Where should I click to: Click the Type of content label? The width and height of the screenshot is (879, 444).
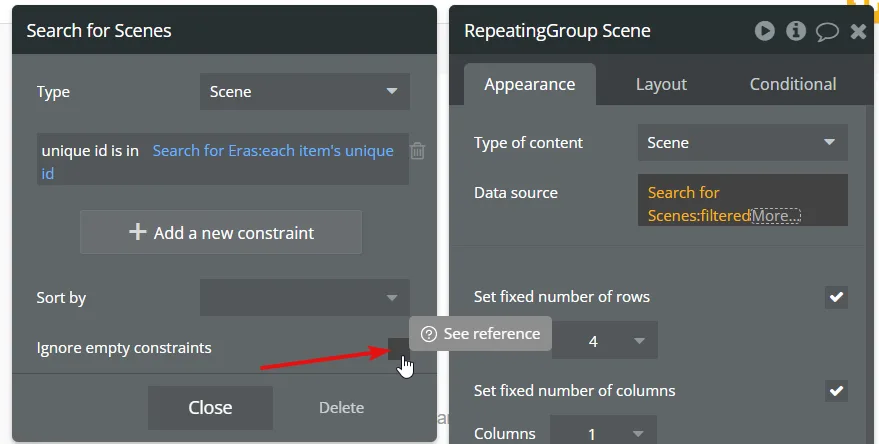click(528, 143)
